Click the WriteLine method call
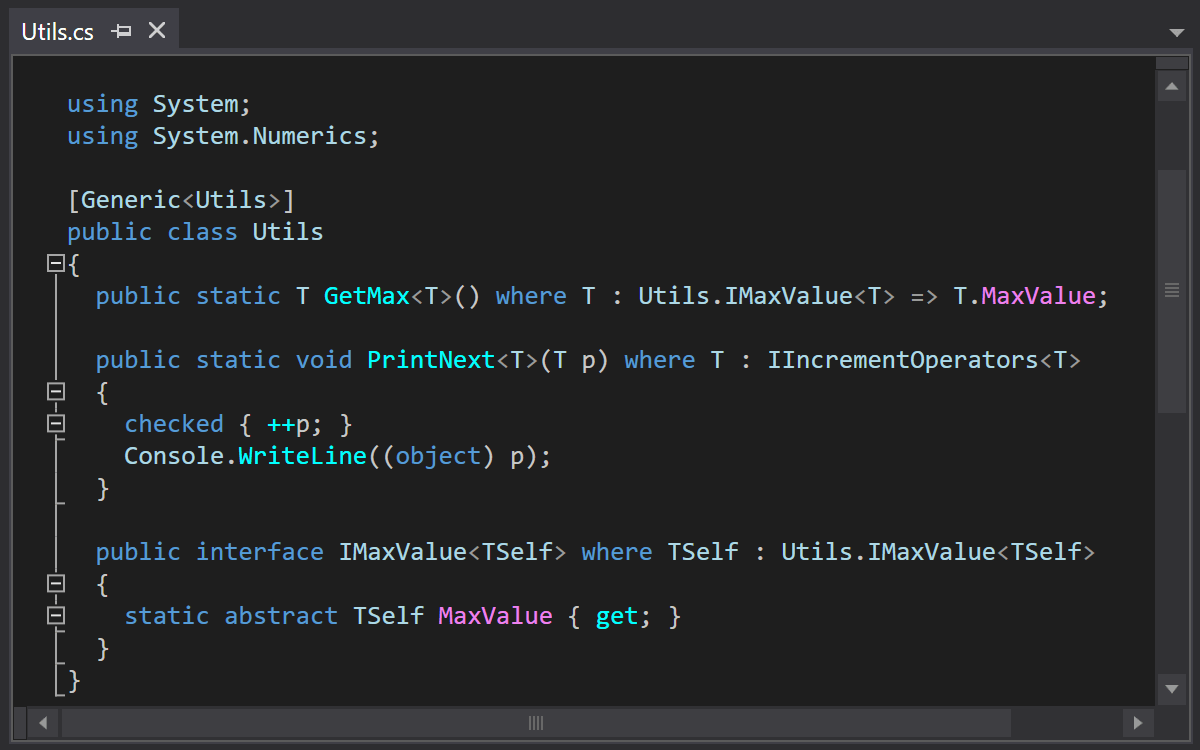The height and width of the screenshot is (750, 1200). [x=302, y=456]
